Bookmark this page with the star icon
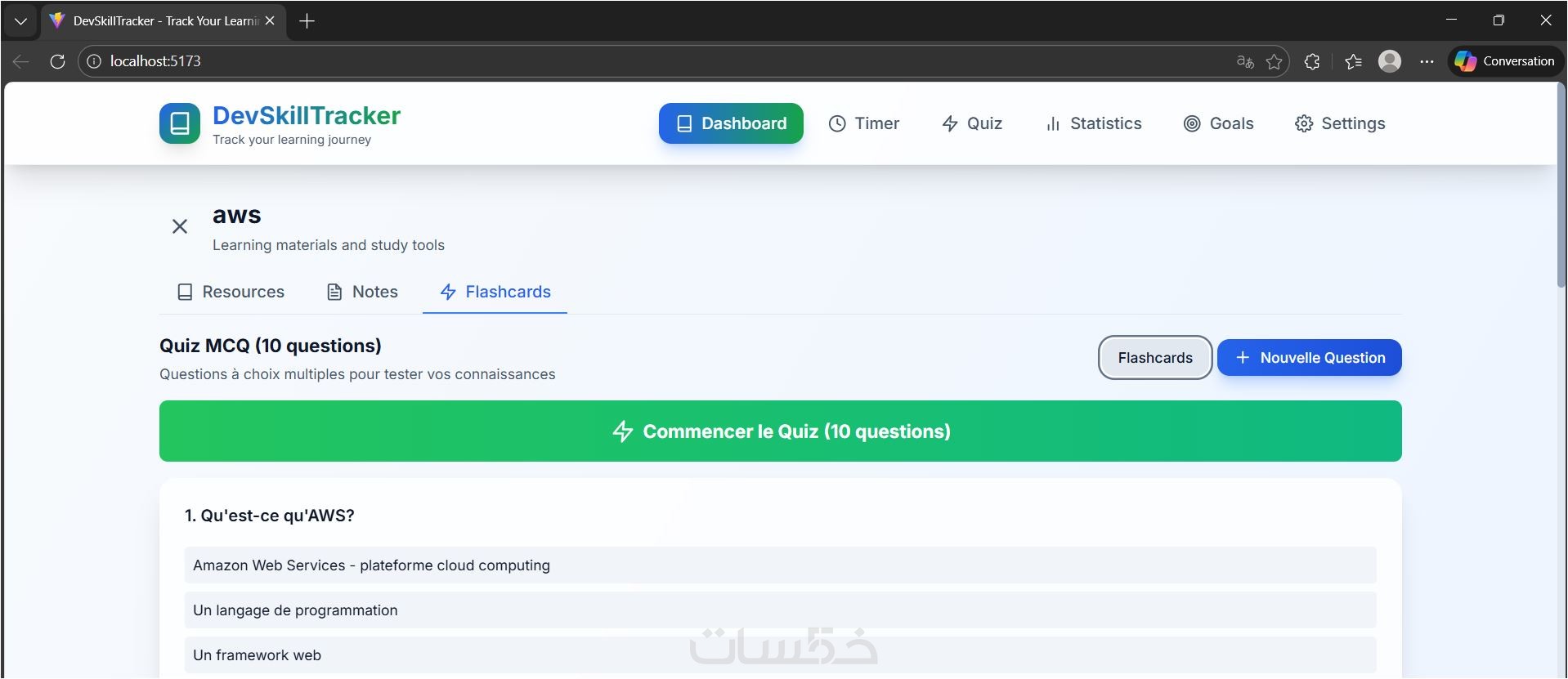The image size is (1568, 679). (1274, 61)
